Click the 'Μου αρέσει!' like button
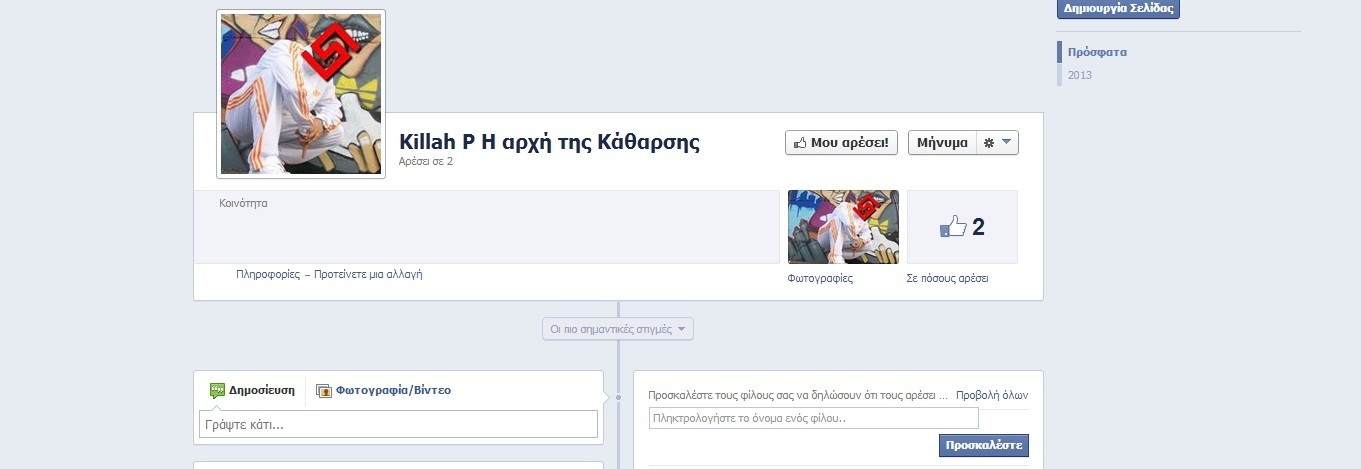The height and width of the screenshot is (469, 1361). click(842, 143)
